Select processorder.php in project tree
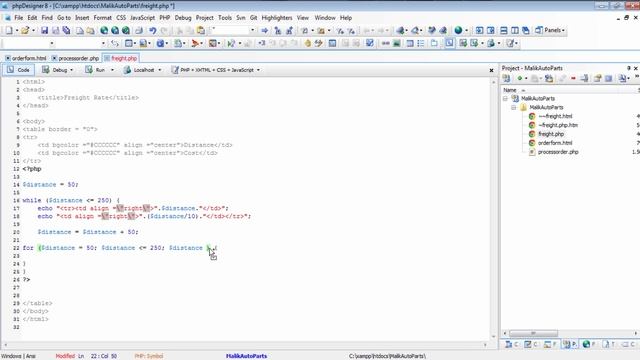 coord(558,152)
